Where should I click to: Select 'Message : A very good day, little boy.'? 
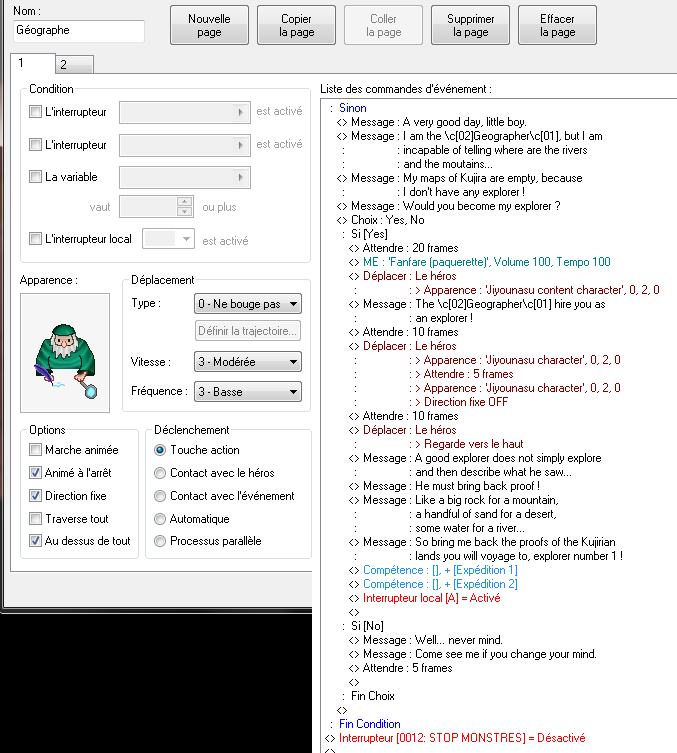click(438, 122)
